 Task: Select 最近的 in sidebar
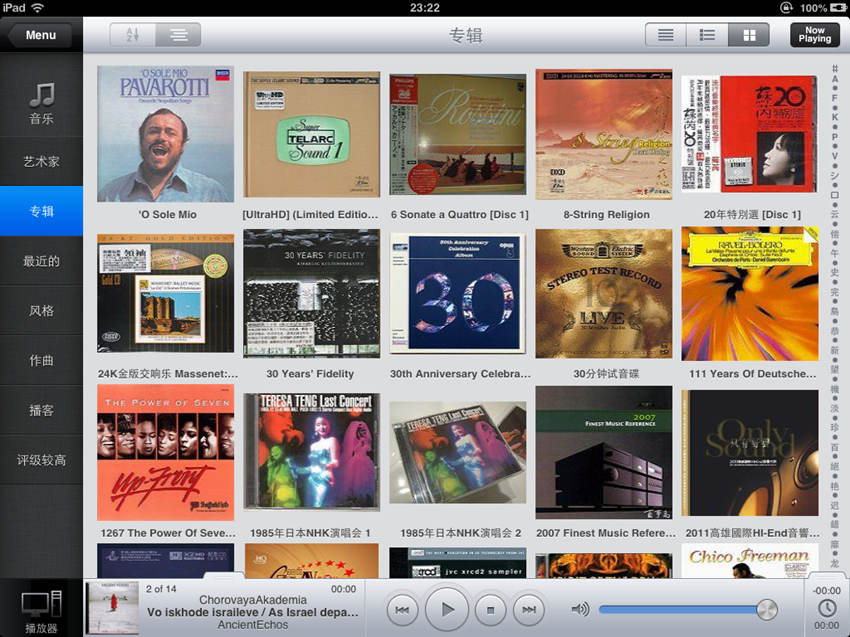pos(41,261)
